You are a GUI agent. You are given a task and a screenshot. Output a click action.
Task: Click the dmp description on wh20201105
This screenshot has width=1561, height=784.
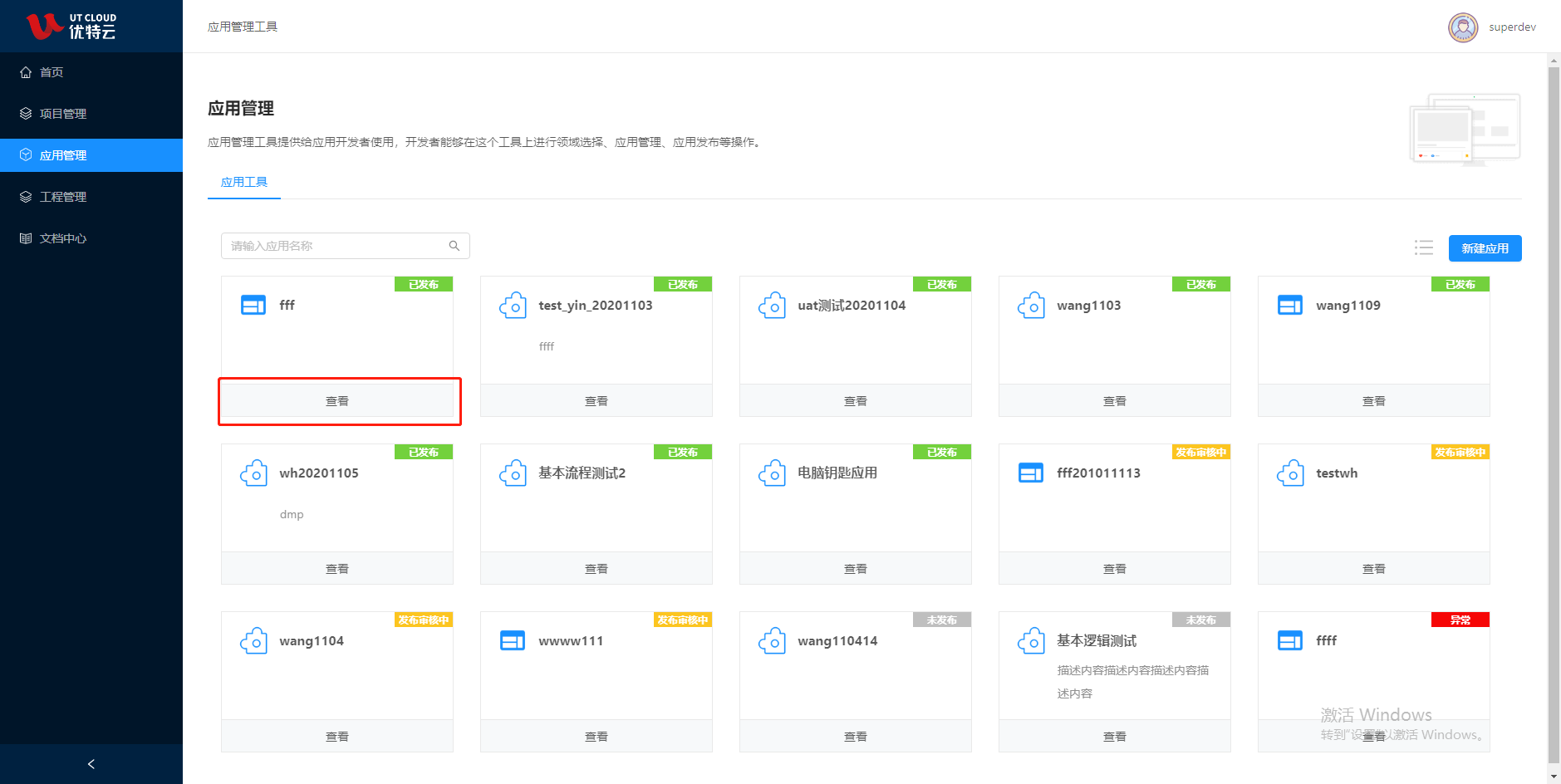292,515
